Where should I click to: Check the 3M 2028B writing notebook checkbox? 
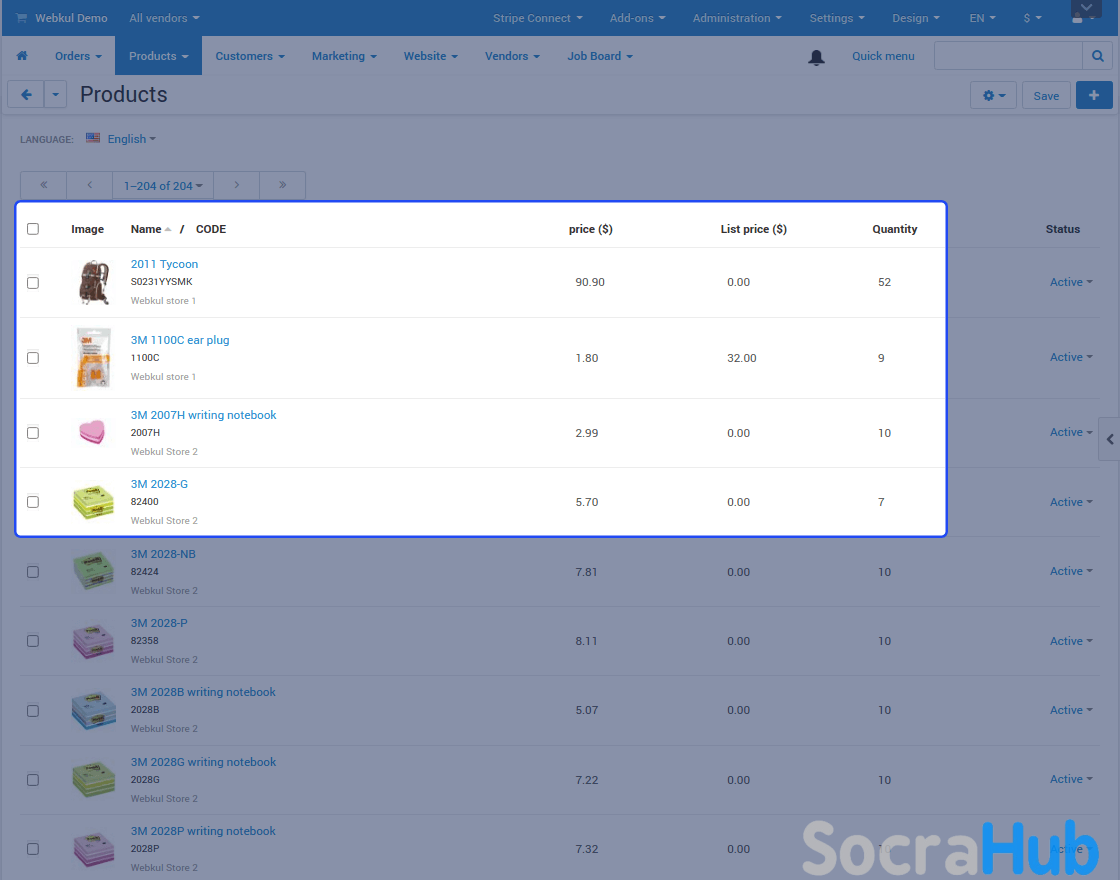[x=33, y=711]
